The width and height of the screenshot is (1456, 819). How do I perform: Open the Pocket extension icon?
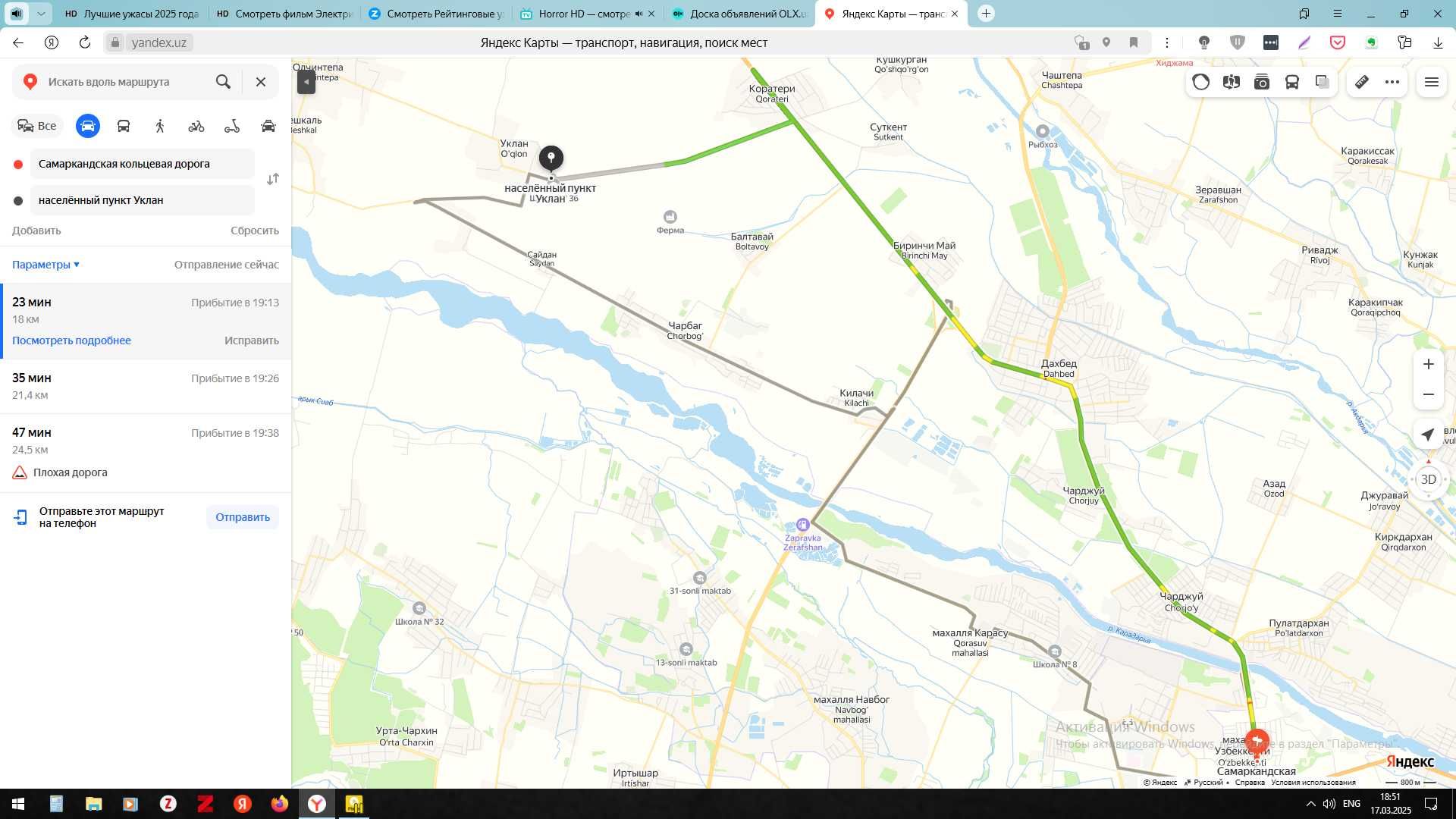pos(1338,42)
